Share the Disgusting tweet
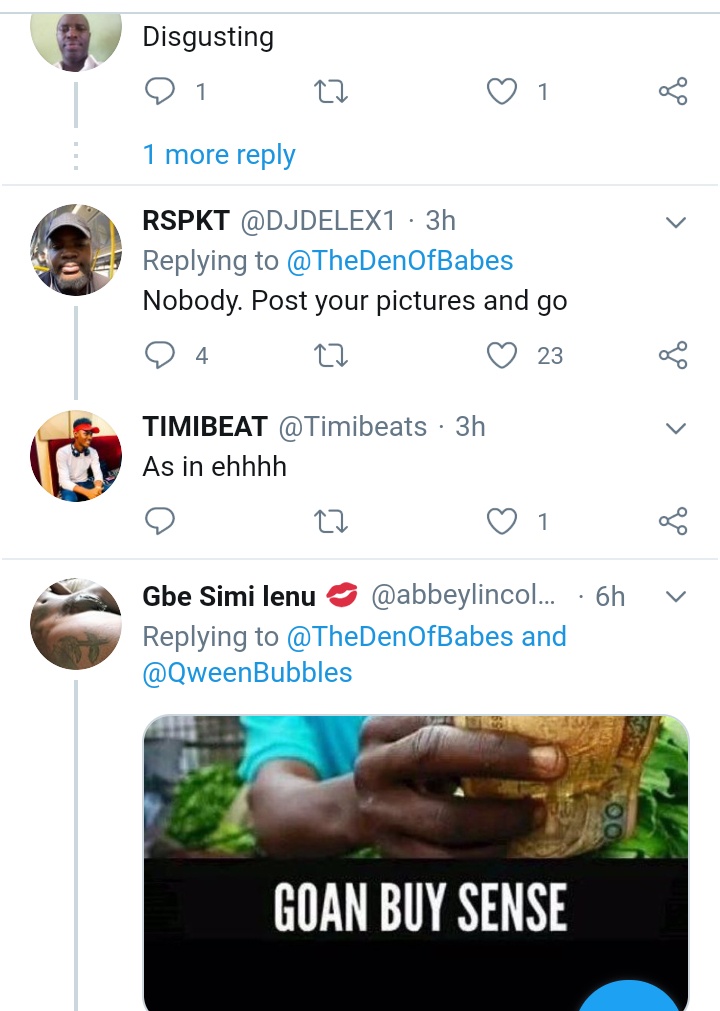This screenshot has width=720, height=1011. (673, 92)
